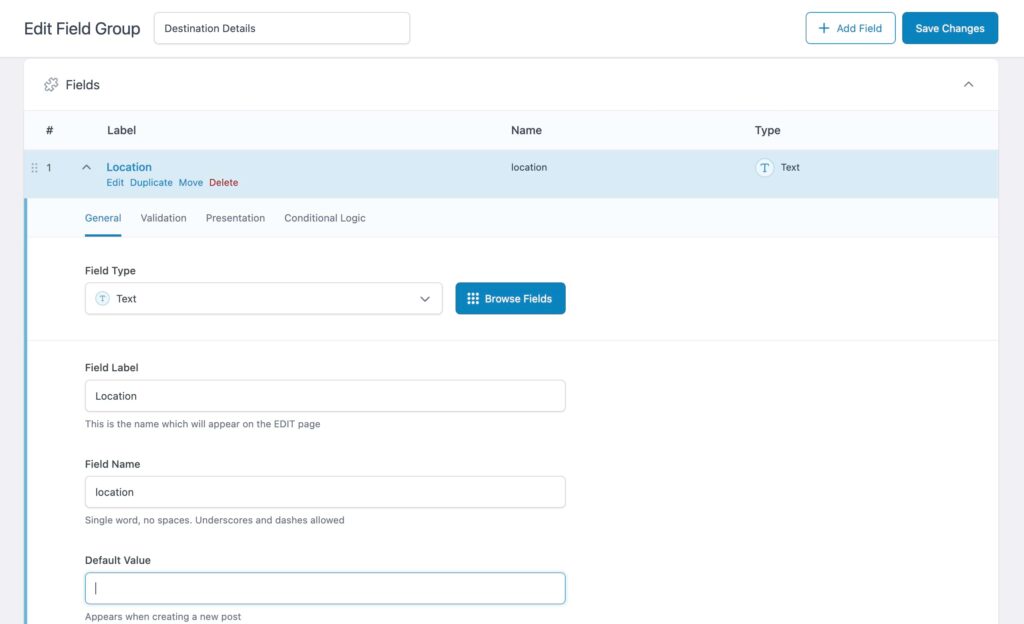
Task: Click into the Default Value input
Action: (x=325, y=588)
